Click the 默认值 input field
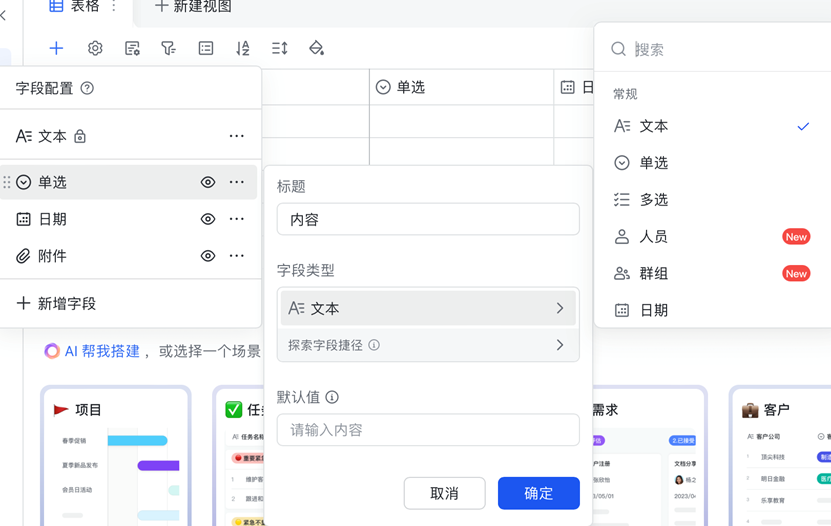This screenshot has height=526, width=831. pyautogui.click(x=428, y=430)
